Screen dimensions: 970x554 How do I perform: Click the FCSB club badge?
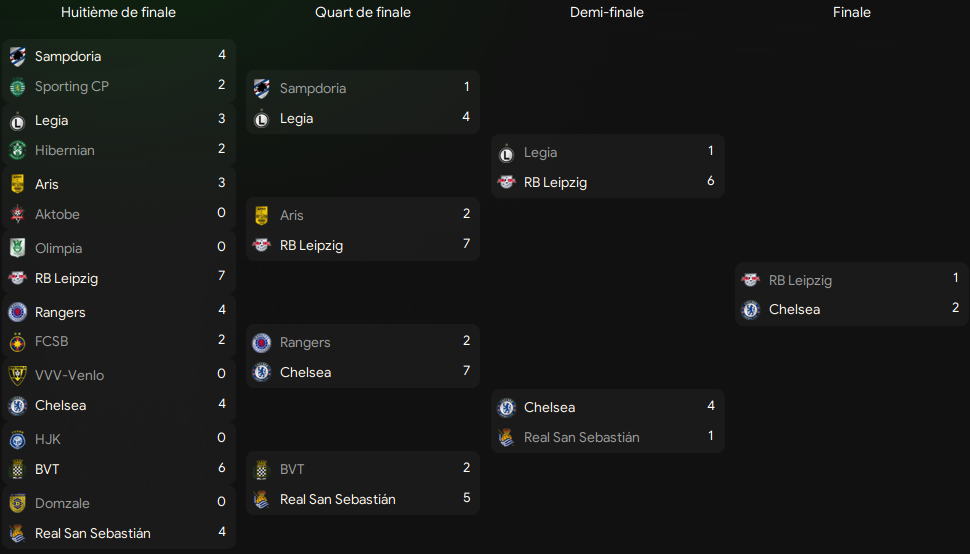(17, 342)
